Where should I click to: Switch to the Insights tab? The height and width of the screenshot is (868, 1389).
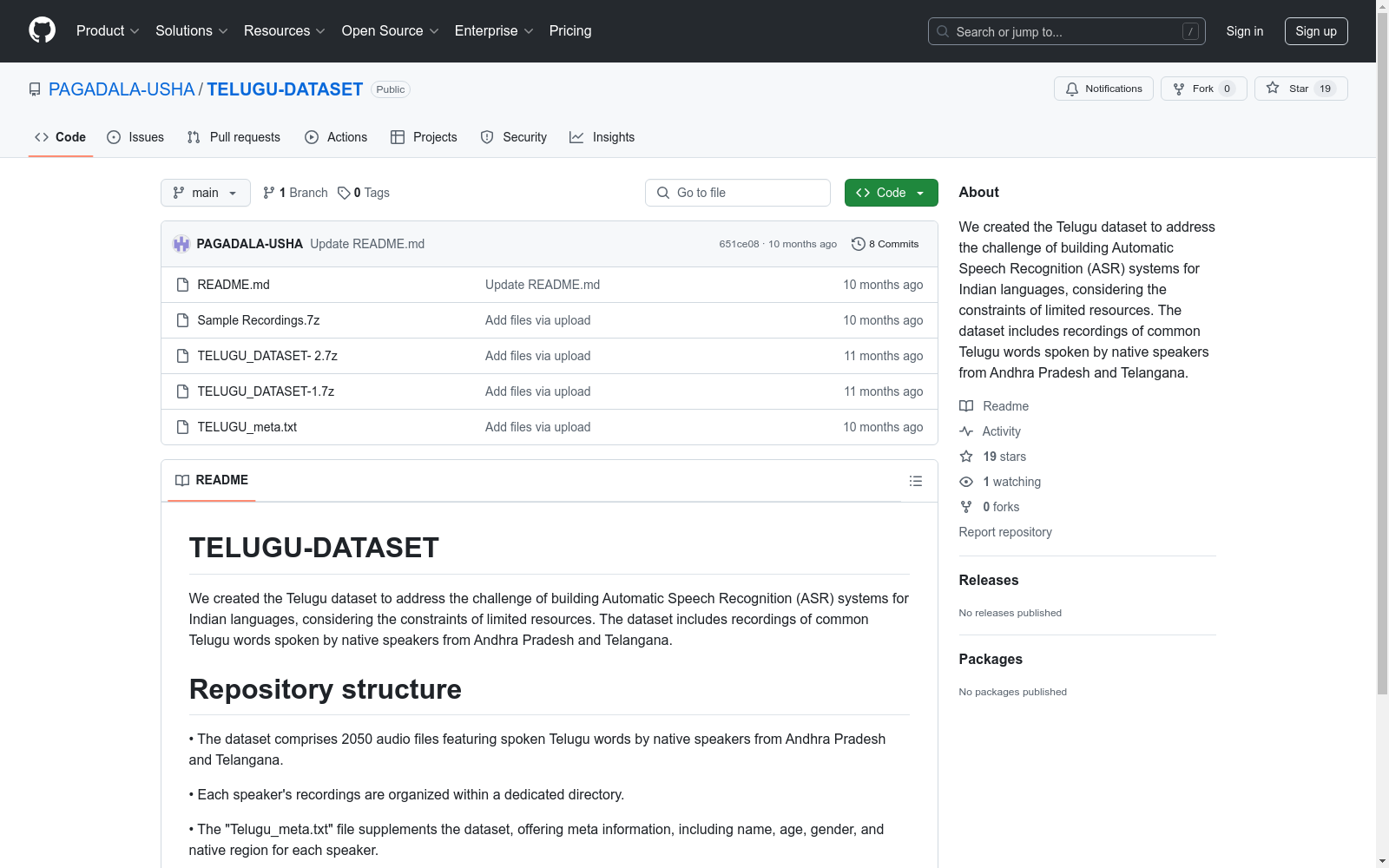click(x=602, y=137)
